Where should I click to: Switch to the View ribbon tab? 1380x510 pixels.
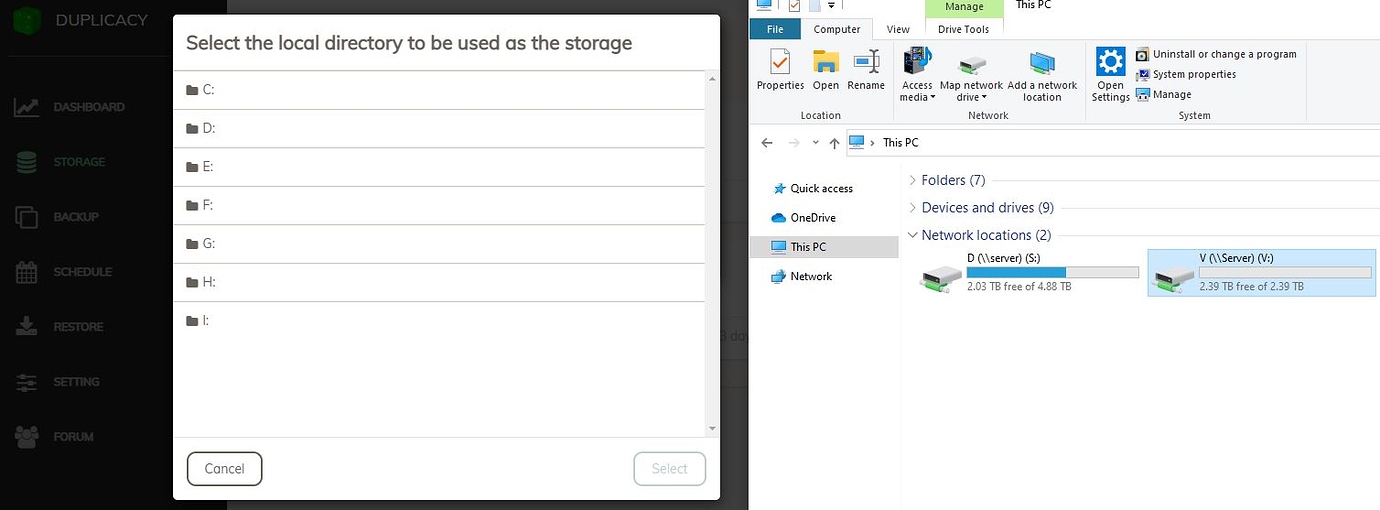click(x=898, y=29)
